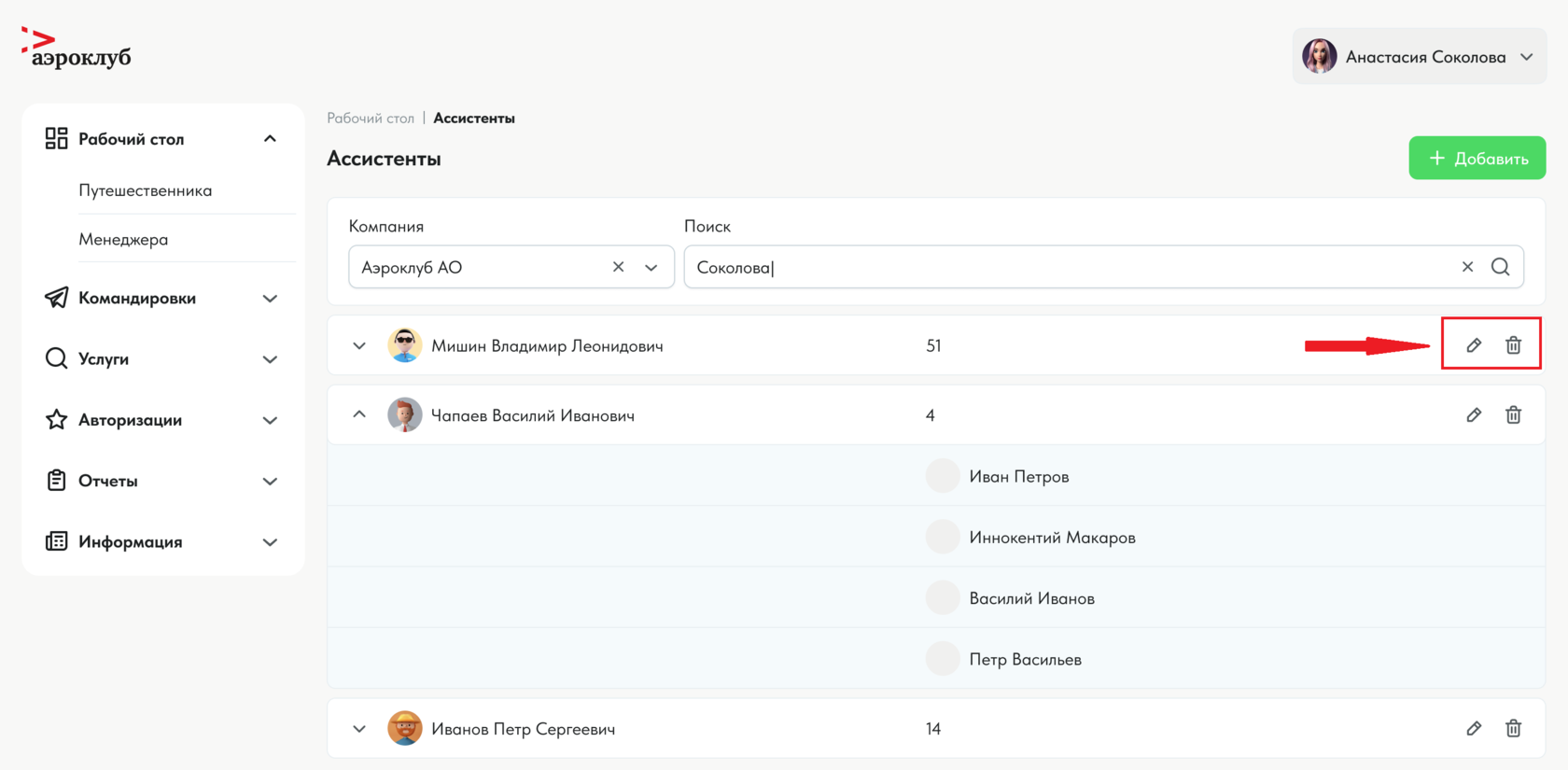Click pencil icon for Чапаев Василий Иванович
The image size is (1568, 770).
point(1474,415)
